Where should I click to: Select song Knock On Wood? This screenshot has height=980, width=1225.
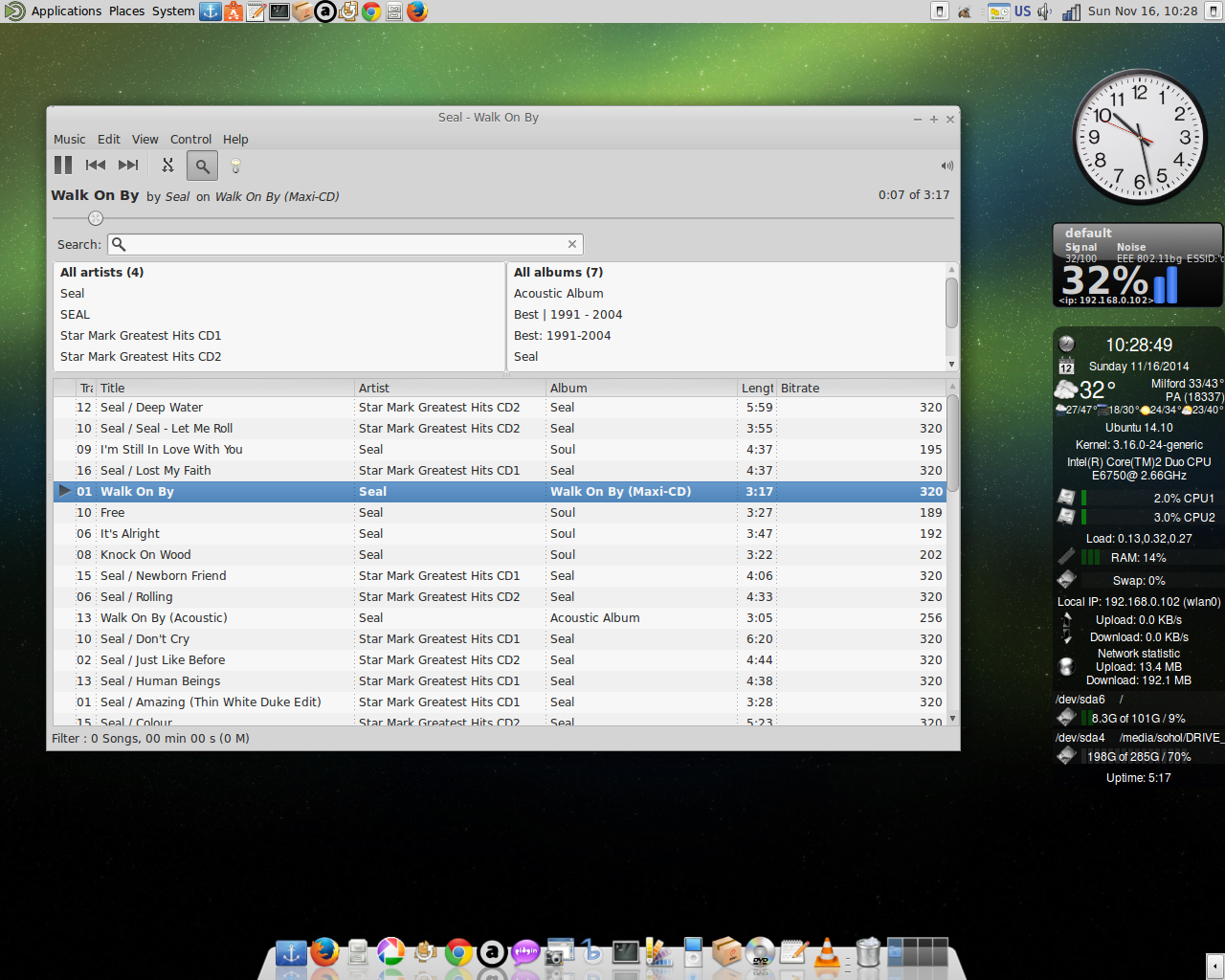pos(500,555)
